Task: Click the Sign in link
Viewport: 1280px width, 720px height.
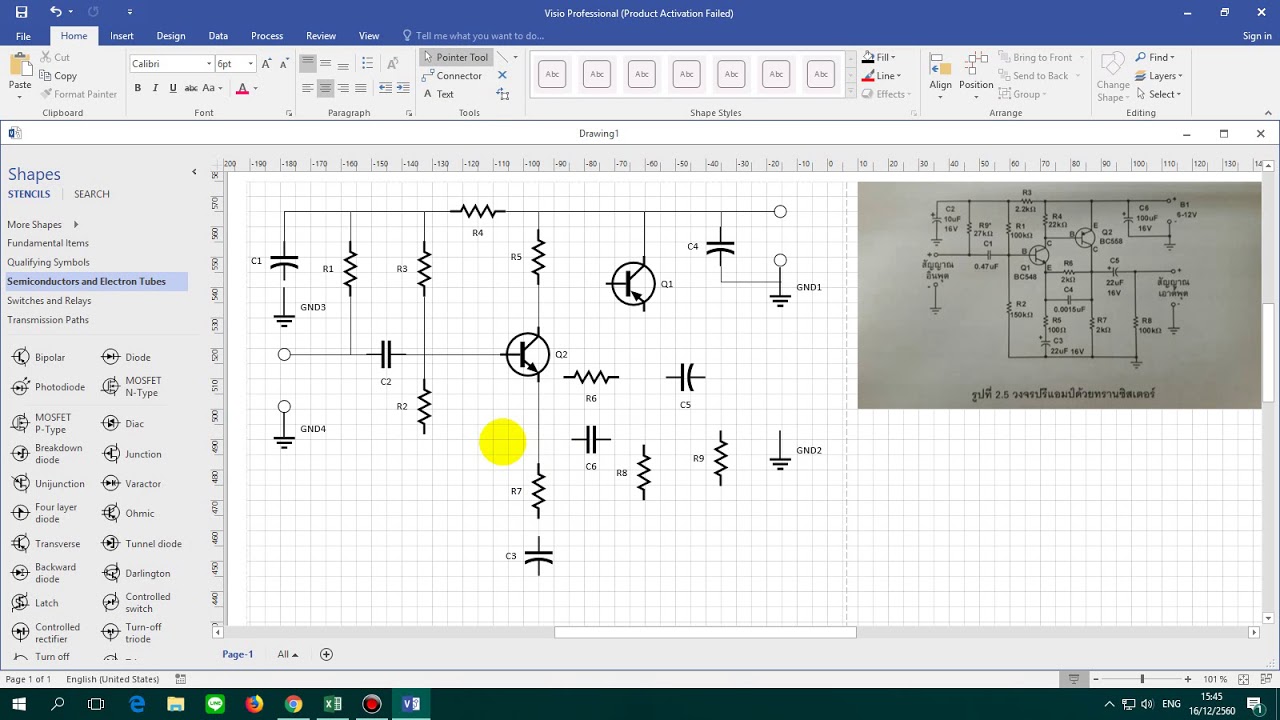Action: (1257, 36)
